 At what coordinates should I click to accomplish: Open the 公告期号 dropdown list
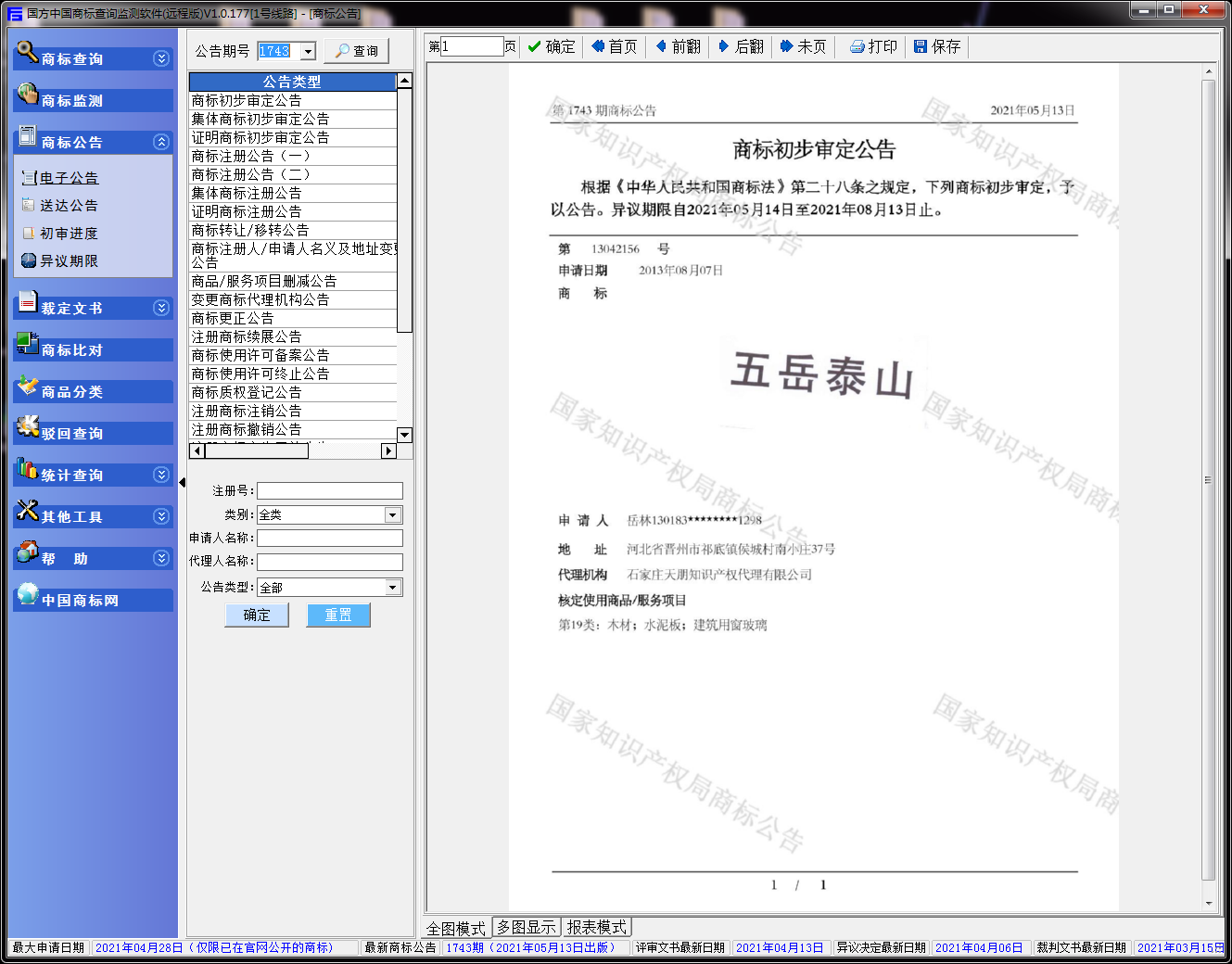[309, 52]
